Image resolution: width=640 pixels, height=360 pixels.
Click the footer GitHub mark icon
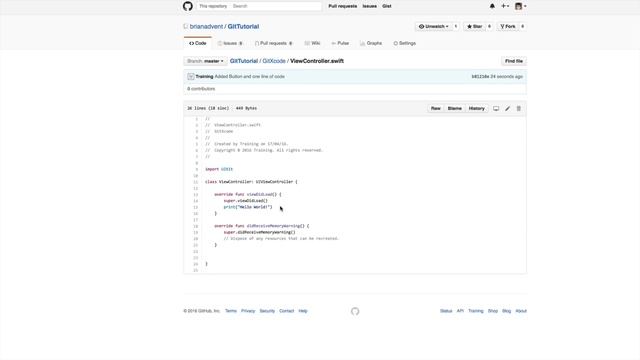(x=355, y=311)
